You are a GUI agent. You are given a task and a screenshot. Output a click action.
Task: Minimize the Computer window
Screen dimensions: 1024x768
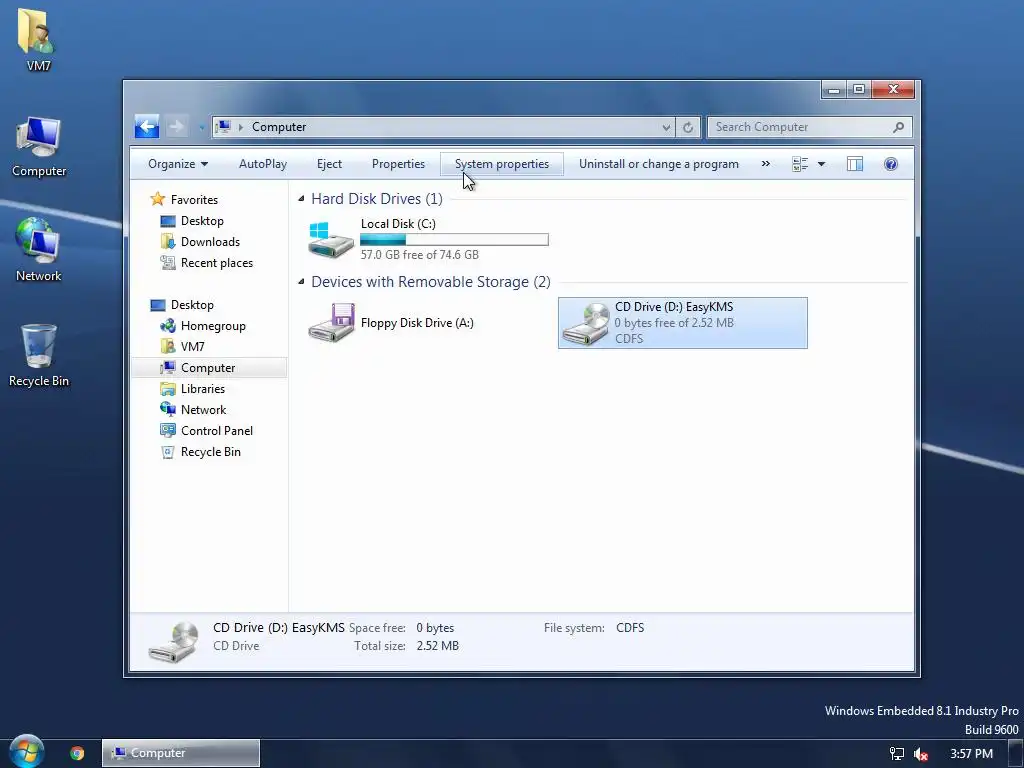pyautogui.click(x=834, y=90)
